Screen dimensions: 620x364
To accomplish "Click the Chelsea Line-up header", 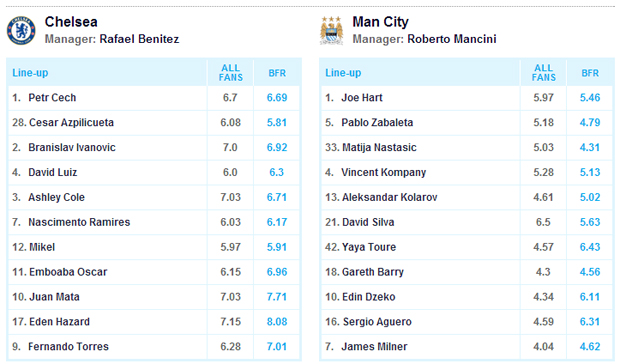I will 30,73.
